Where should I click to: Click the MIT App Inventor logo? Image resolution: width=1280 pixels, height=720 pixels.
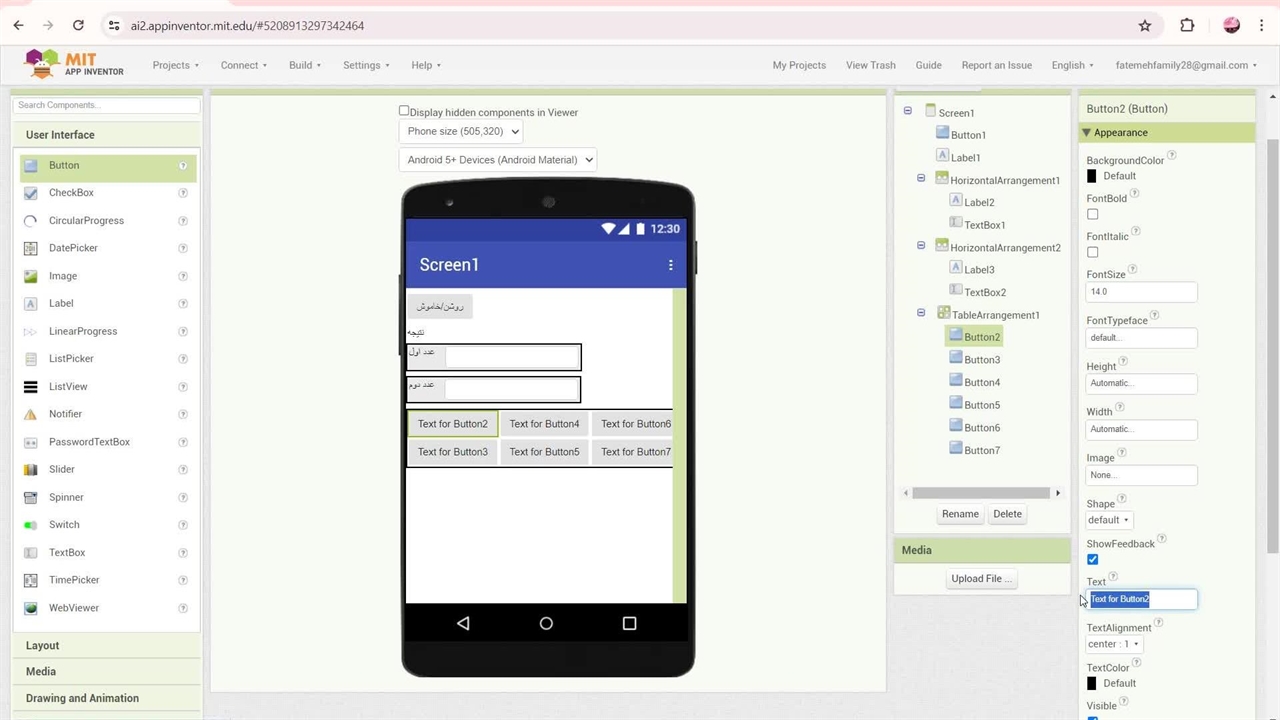click(x=75, y=65)
